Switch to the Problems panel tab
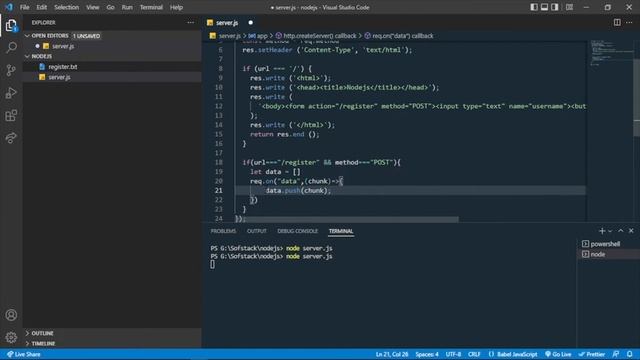The image size is (640, 360). [223, 231]
